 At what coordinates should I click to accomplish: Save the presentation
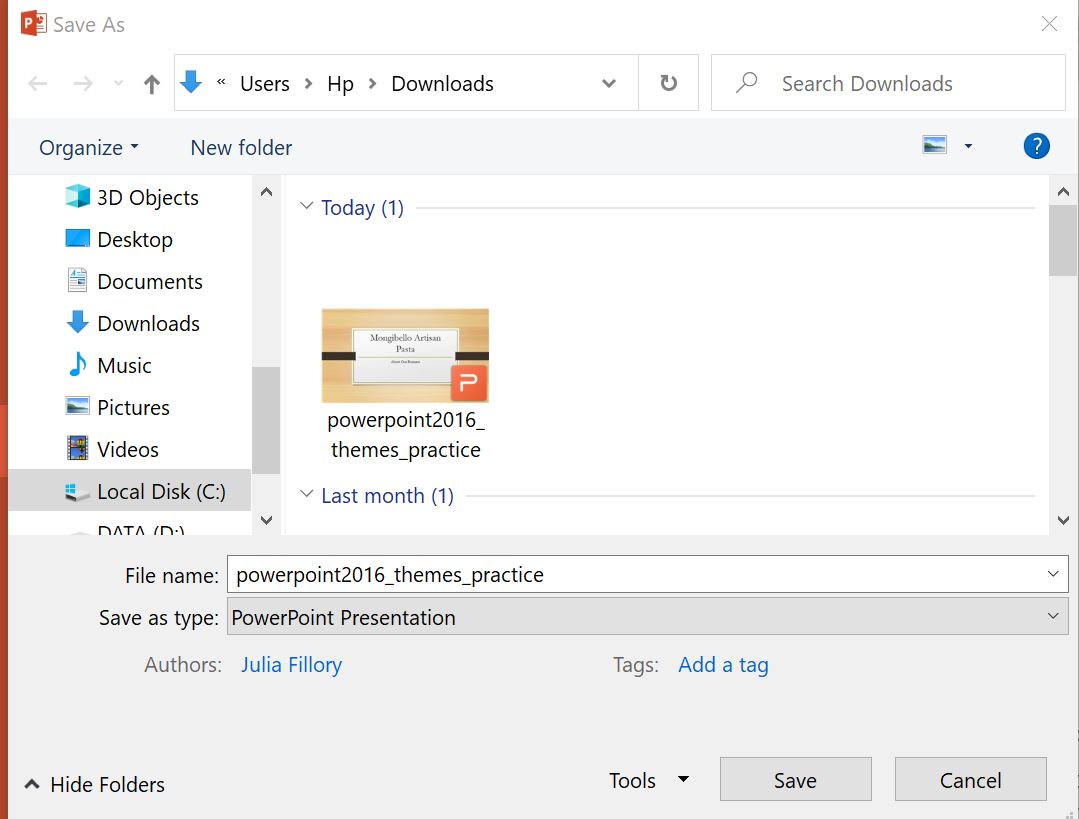[795, 779]
